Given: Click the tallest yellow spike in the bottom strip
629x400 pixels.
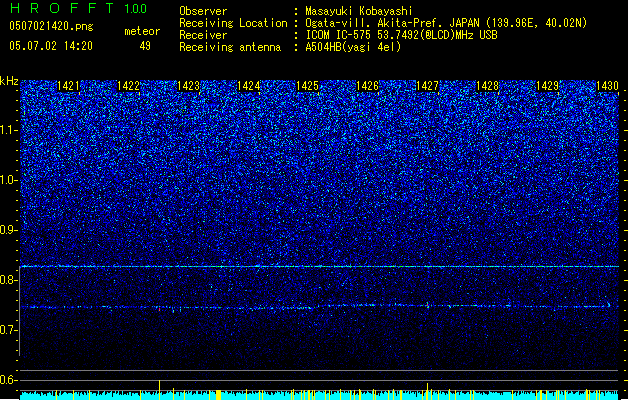Looking at the screenshot, I should tap(160, 390).
